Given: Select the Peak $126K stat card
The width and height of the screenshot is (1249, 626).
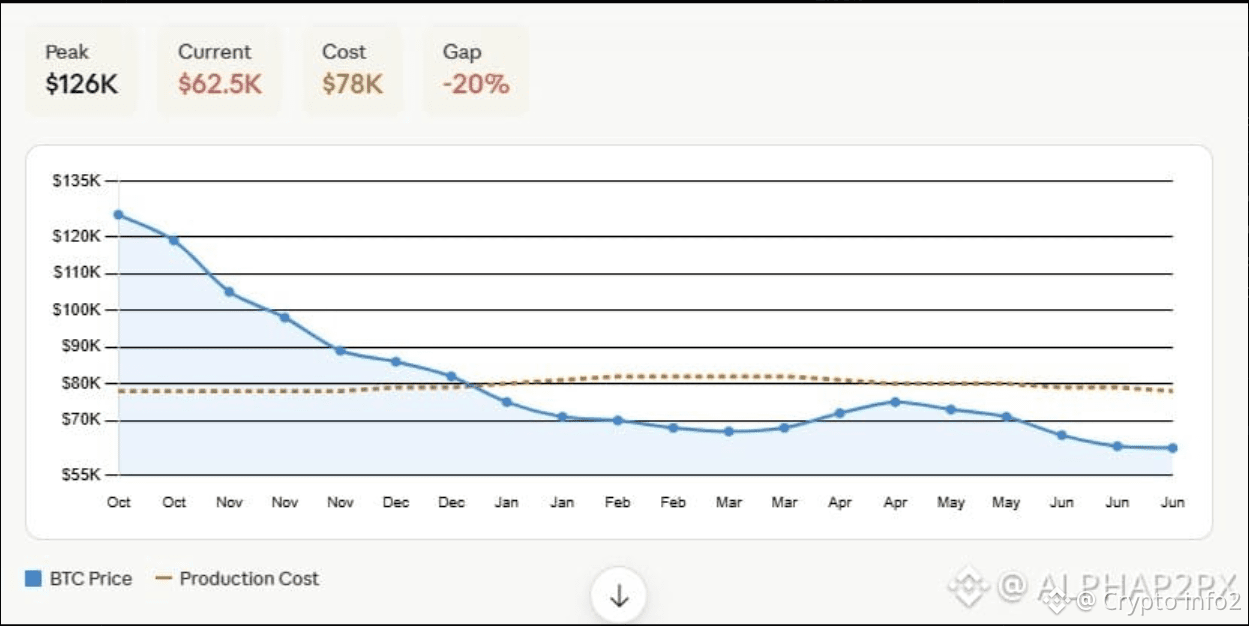Looking at the screenshot, I should [82, 70].
